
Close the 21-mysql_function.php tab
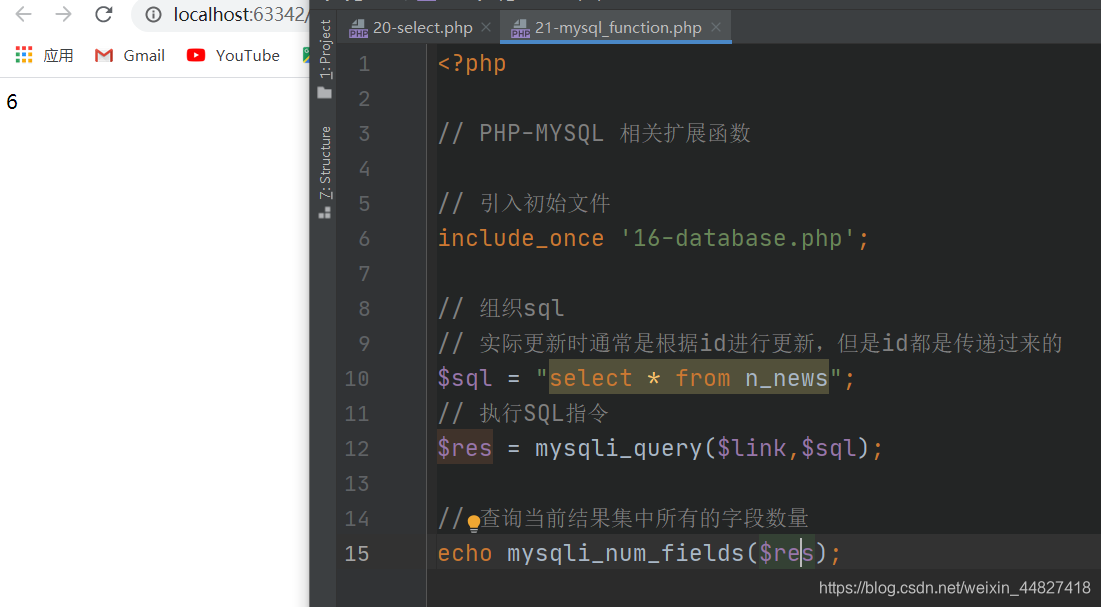pos(716,27)
